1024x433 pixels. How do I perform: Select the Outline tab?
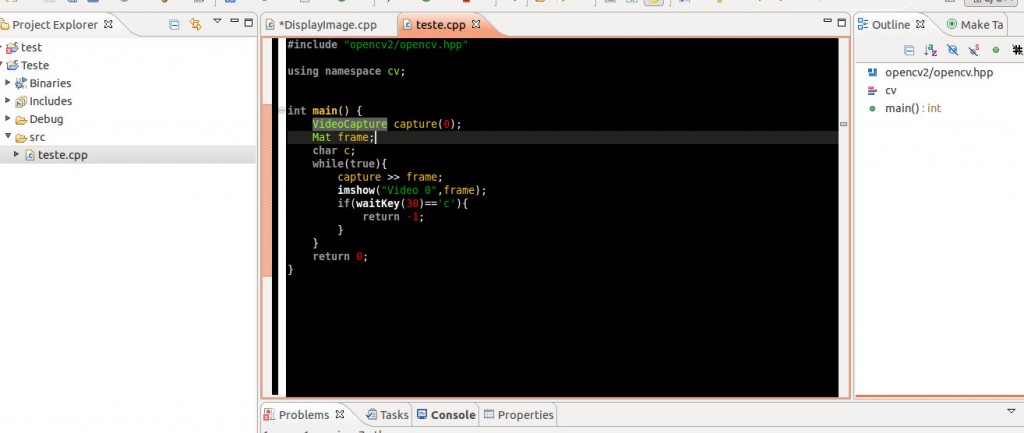(x=891, y=25)
